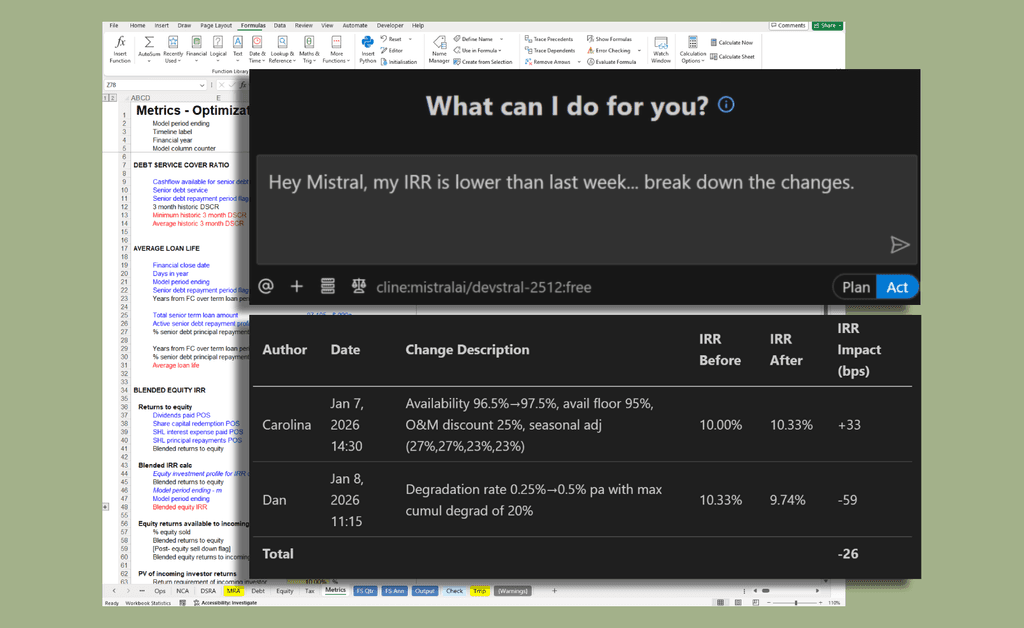
Task: Open Recently Used functions
Action: 173,50
